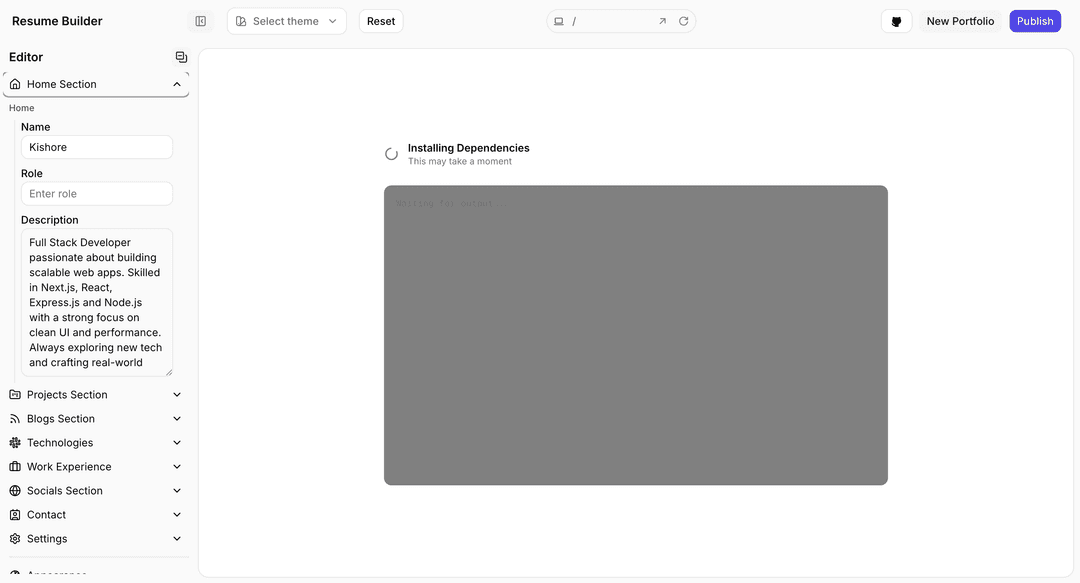
Task: Click the refresh icon in URL bar
Action: pyautogui.click(x=684, y=21)
